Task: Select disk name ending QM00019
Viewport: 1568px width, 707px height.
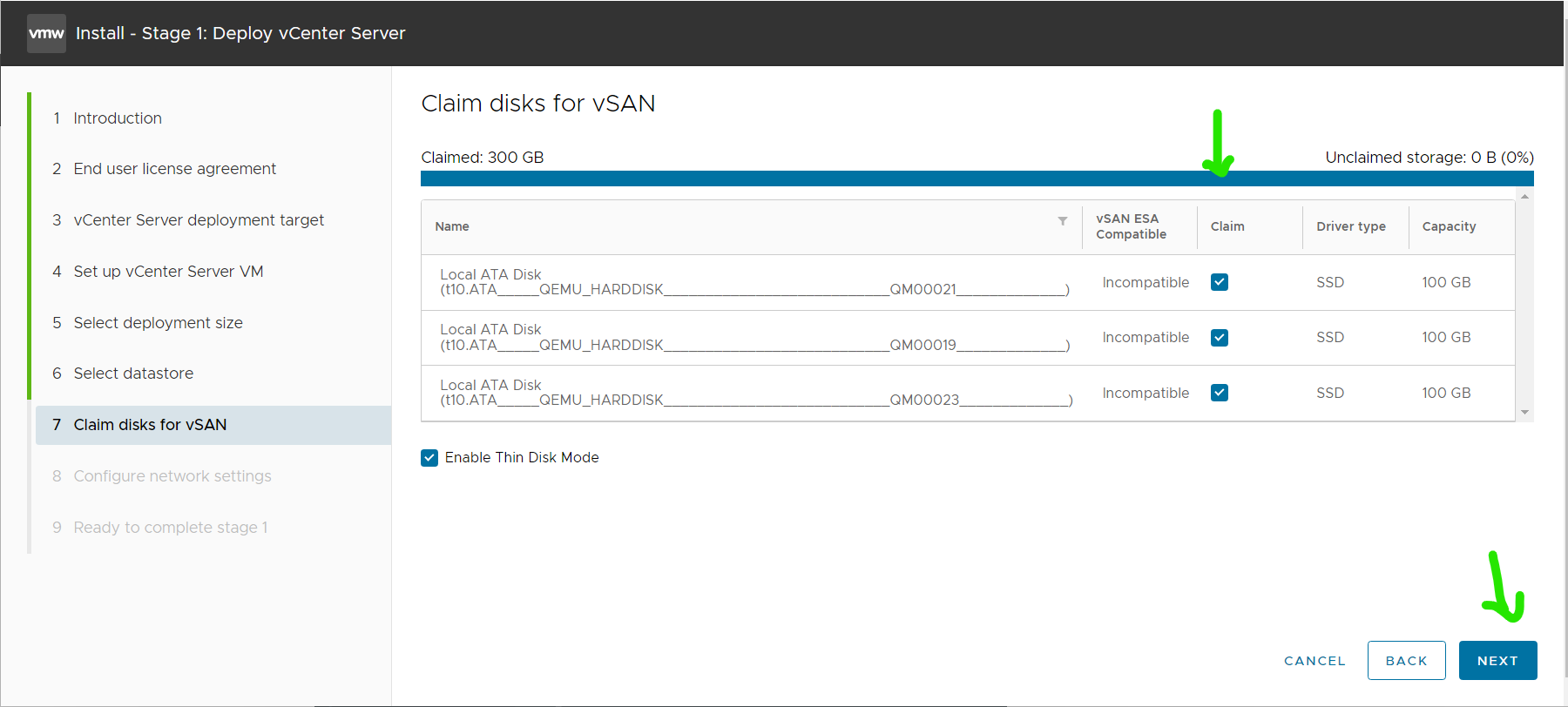Action: point(754,338)
